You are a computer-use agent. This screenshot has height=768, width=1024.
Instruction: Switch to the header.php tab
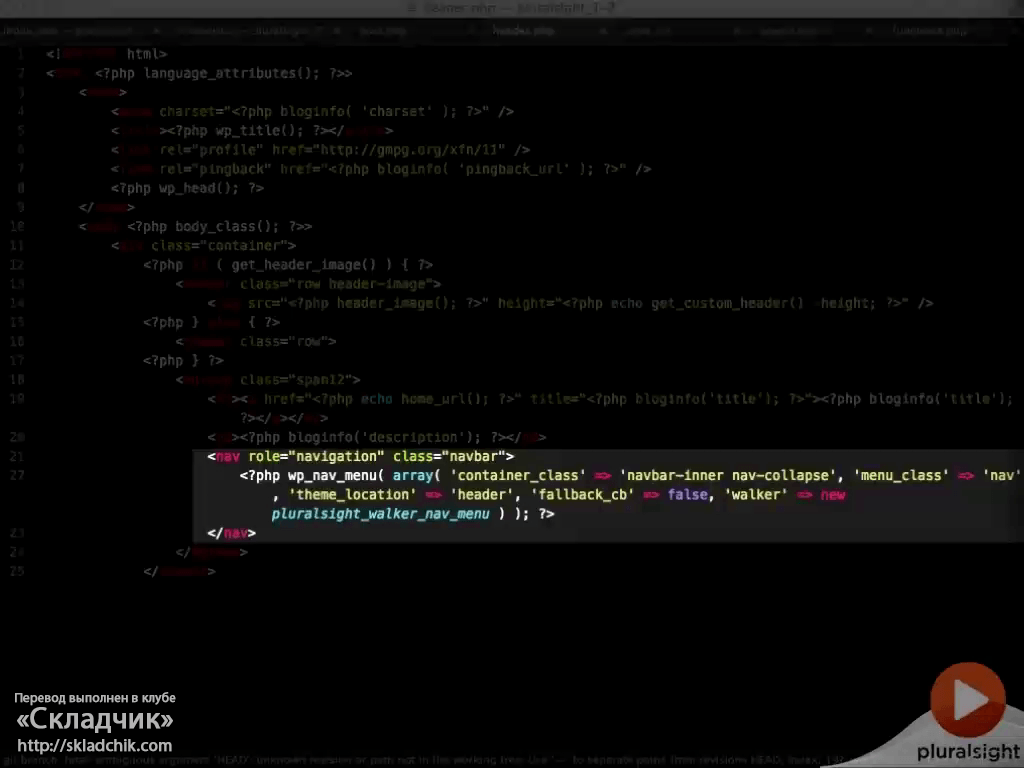pyautogui.click(x=523, y=30)
